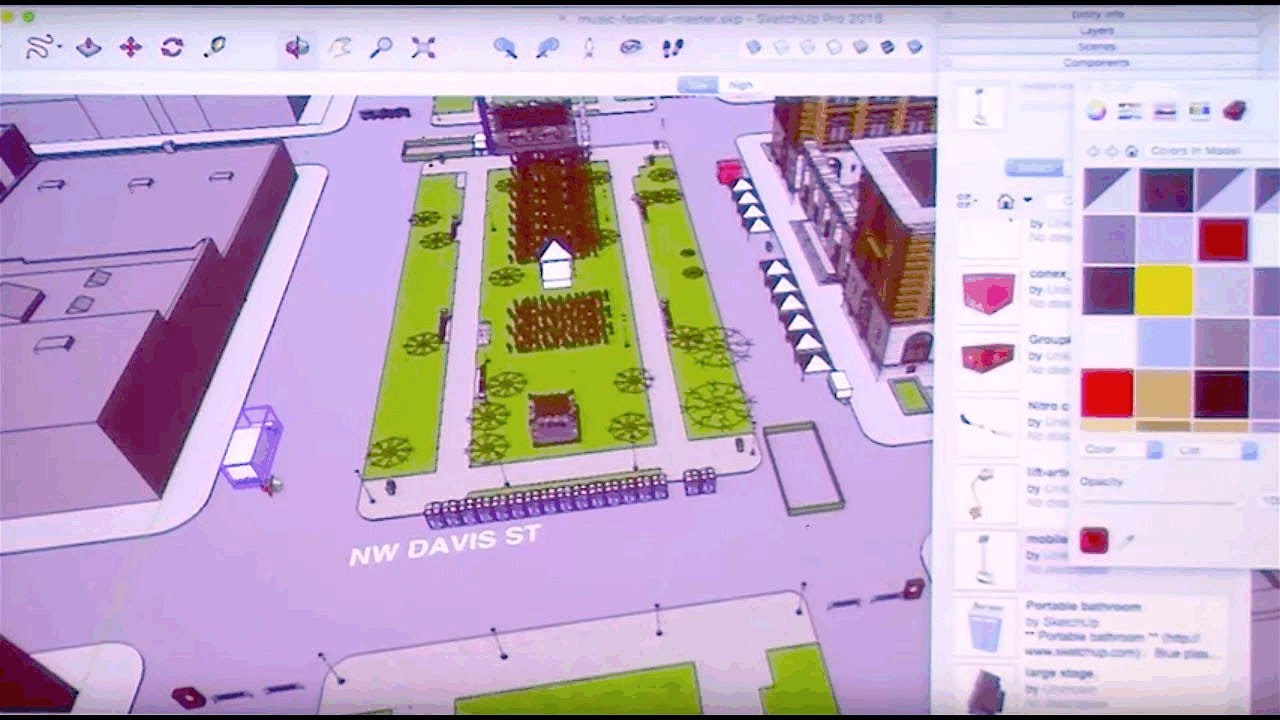Viewport: 1280px width, 720px height.
Task: Open the List dropdown in materials panel
Action: (1248, 451)
